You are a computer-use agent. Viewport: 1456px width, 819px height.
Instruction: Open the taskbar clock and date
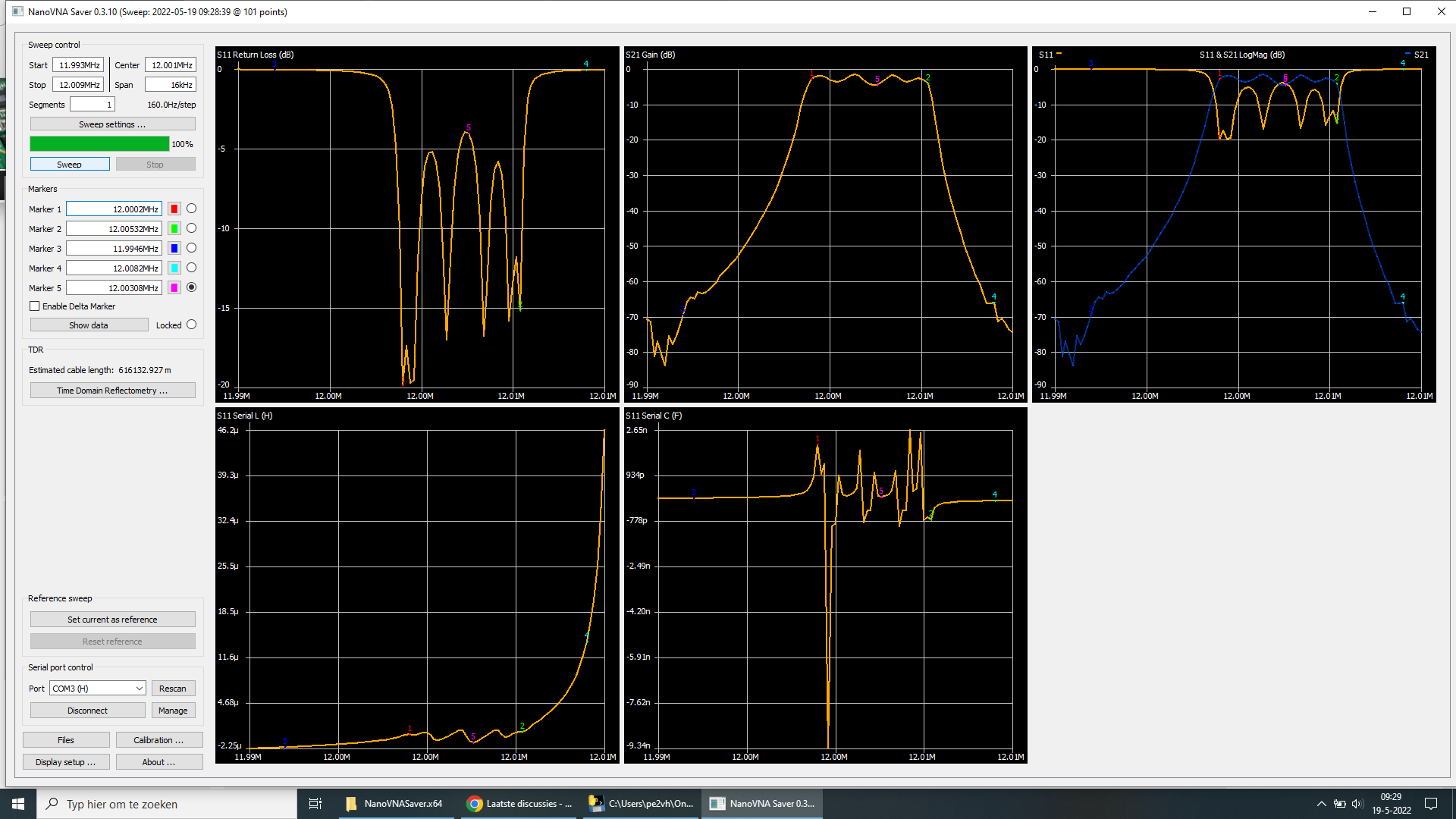(1392, 804)
